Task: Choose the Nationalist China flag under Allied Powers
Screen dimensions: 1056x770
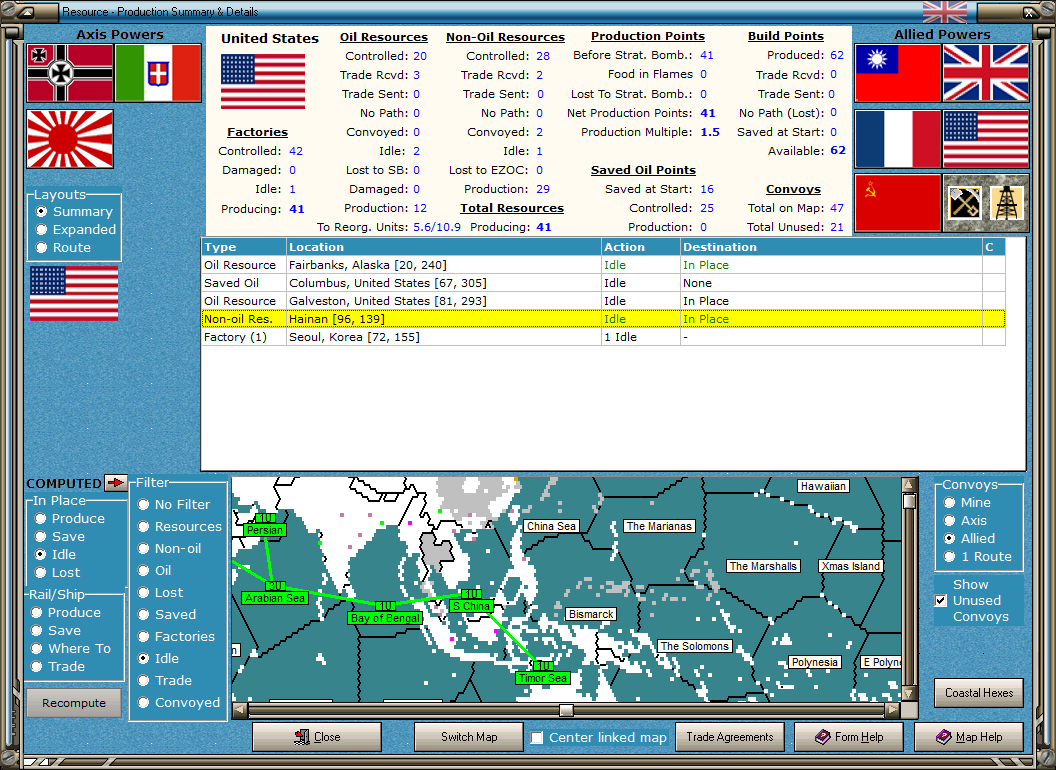Action: 898,73
